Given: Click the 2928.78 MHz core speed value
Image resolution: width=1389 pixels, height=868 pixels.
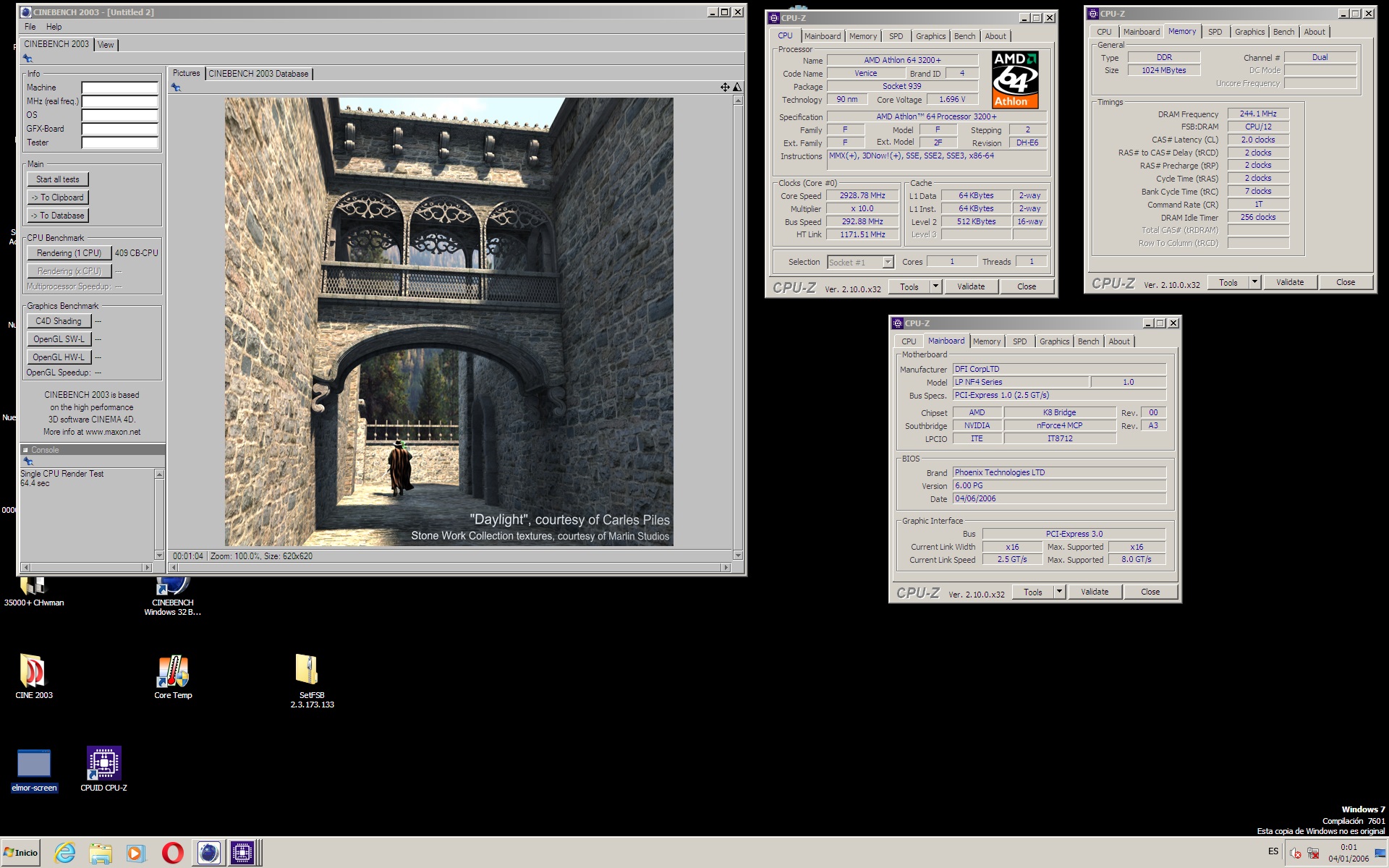Looking at the screenshot, I should [862, 196].
